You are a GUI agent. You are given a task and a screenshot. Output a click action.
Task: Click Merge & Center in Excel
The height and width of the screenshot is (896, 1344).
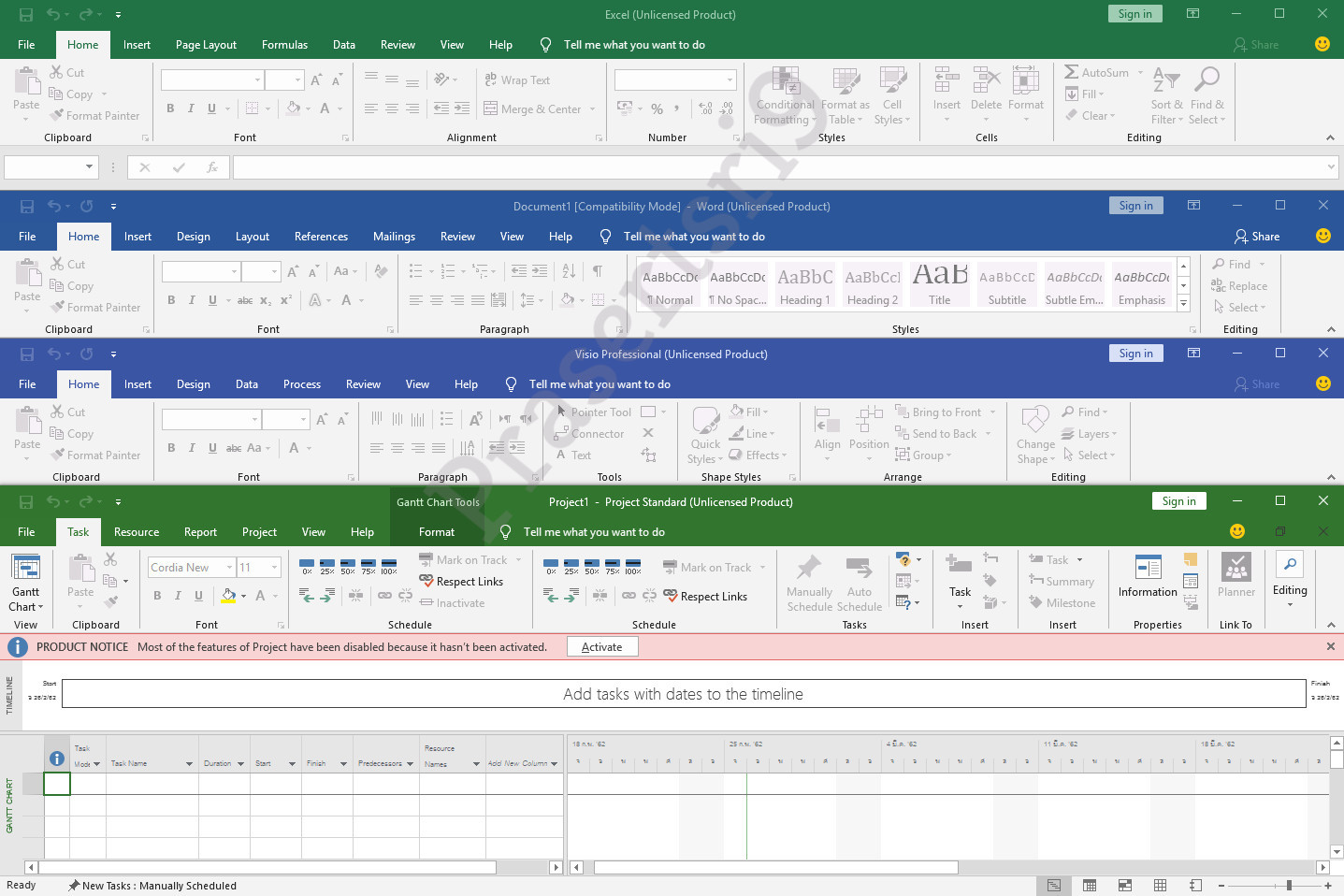click(540, 109)
